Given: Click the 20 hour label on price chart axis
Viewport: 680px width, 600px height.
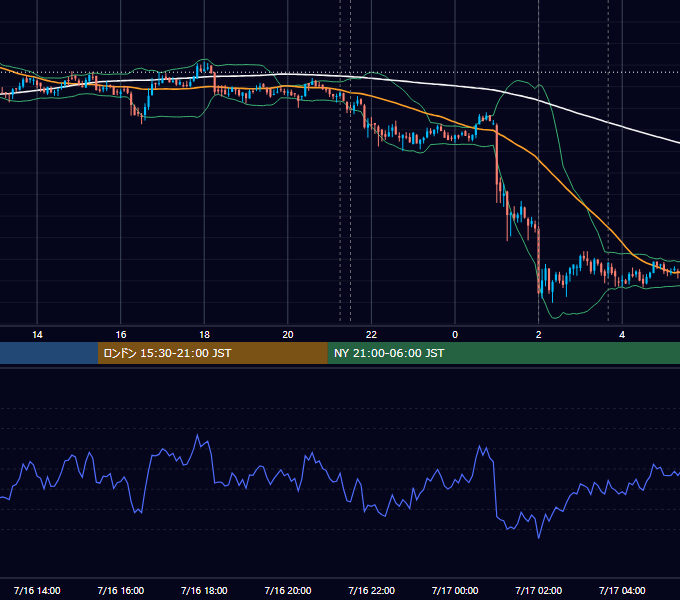Looking at the screenshot, I should tap(288, 335).
